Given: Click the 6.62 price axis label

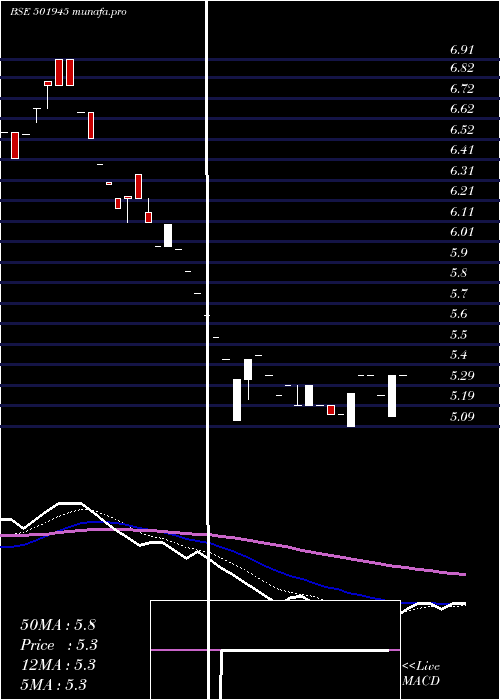Looking at the screenshot, I should [x=462, y=109].
